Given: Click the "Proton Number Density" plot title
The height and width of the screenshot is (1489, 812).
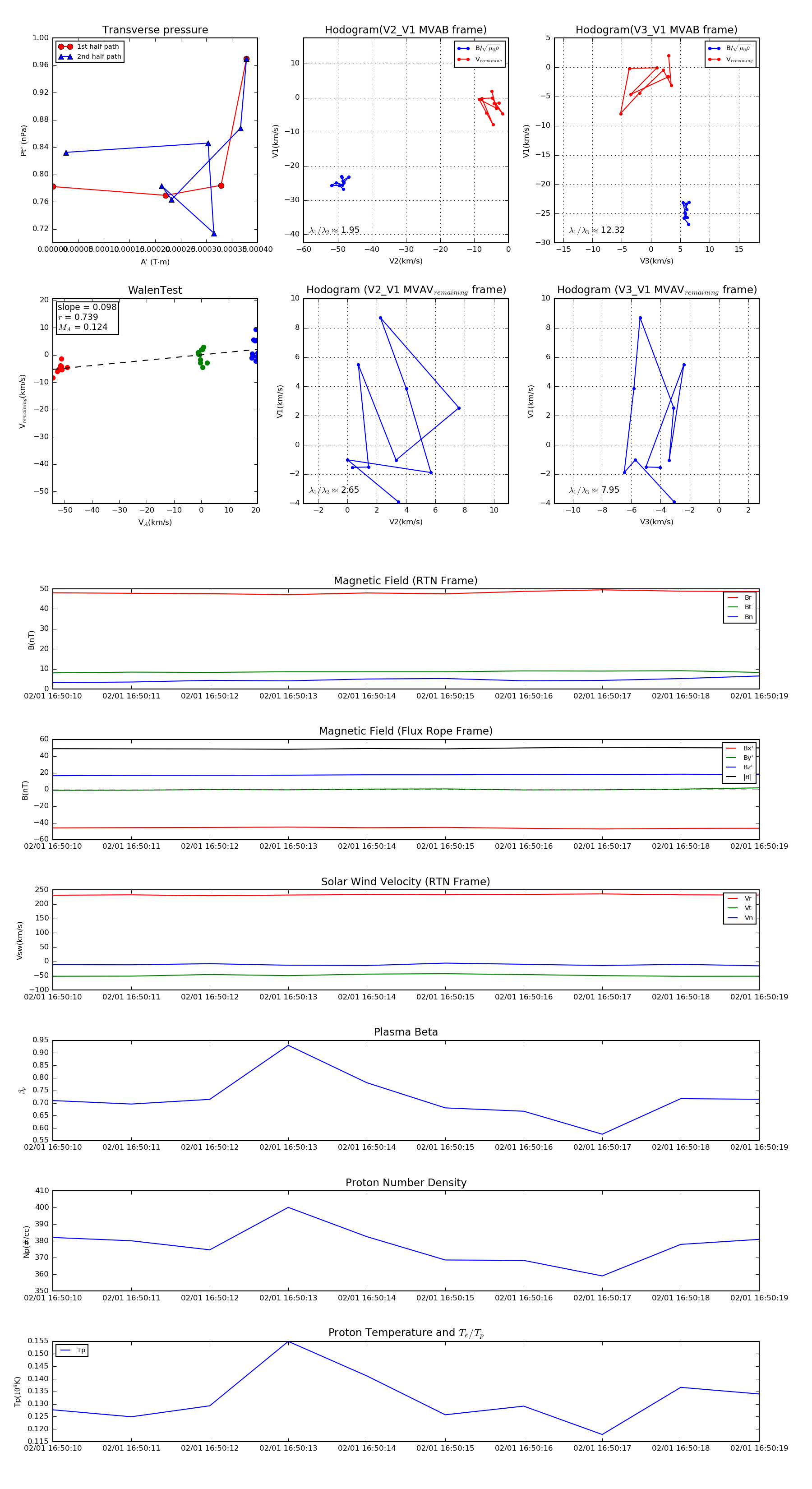Looking at the screenshot, I should [406, 1183].
